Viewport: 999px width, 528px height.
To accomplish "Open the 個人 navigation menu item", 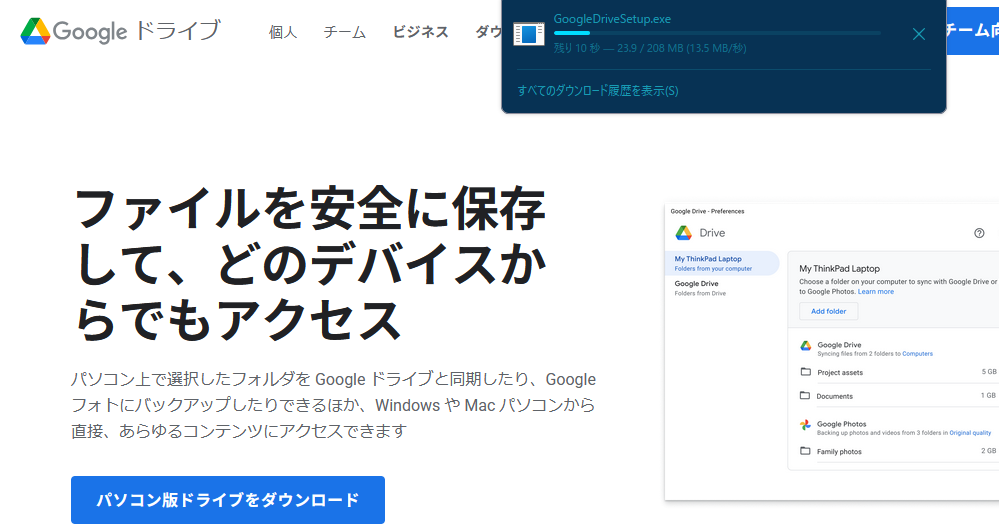I will click(283, 32).
